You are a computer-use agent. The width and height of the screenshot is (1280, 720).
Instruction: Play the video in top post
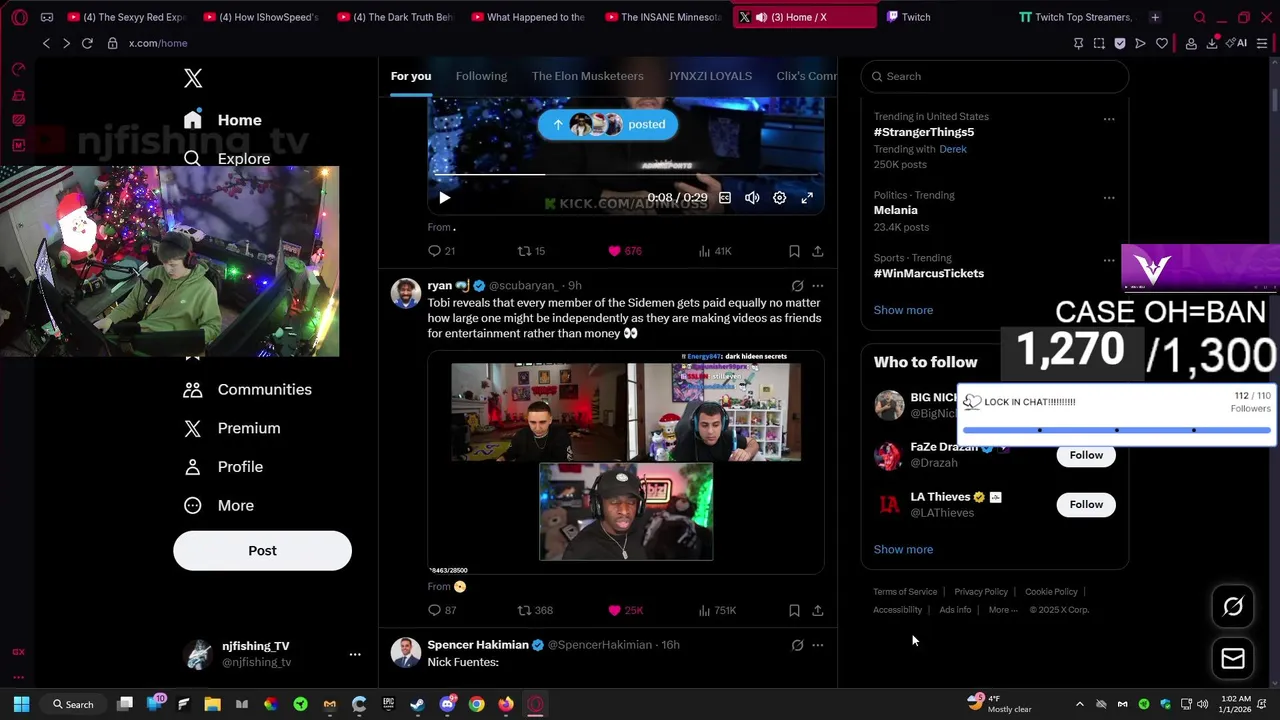pos(445,198)
